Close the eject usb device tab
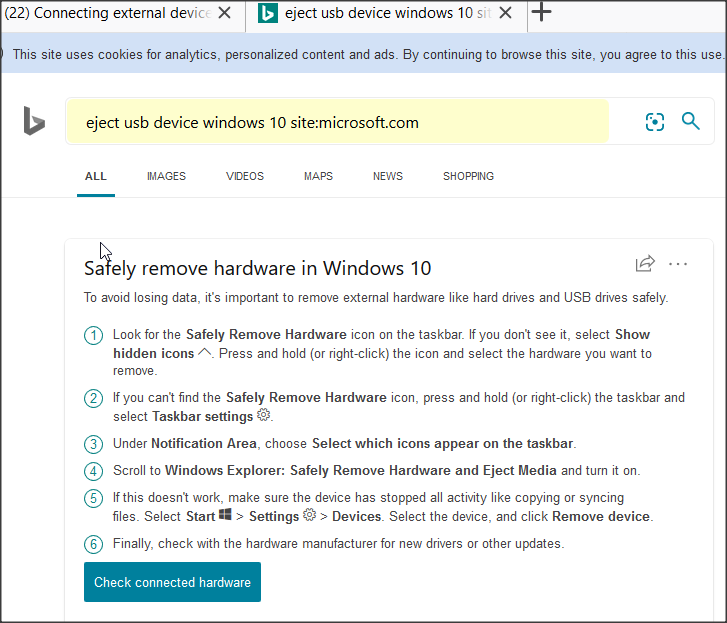The width and height of the screenshot is (727, 623). point(505,13)
